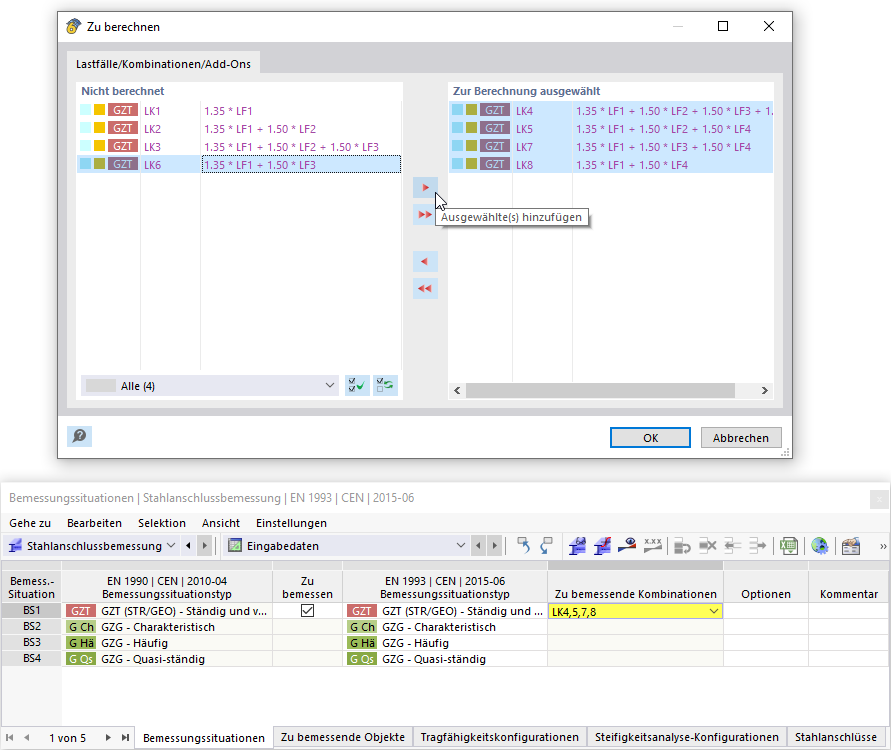Select the LK8 row in selected list
Viewport: 891px width, 750px height.
611,165
